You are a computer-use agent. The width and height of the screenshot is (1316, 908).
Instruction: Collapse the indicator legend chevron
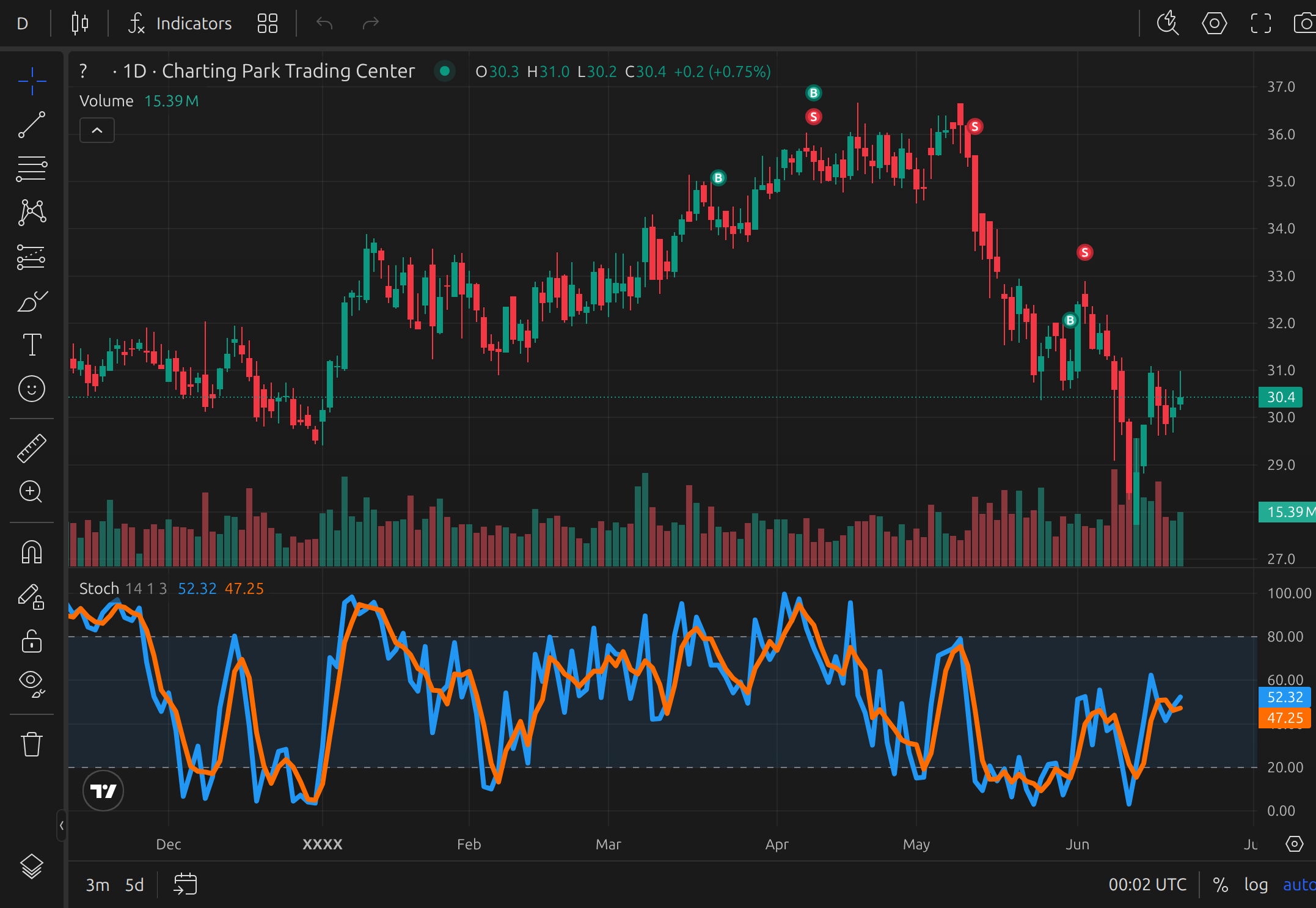pyautogui.click(x=97, y=130)
